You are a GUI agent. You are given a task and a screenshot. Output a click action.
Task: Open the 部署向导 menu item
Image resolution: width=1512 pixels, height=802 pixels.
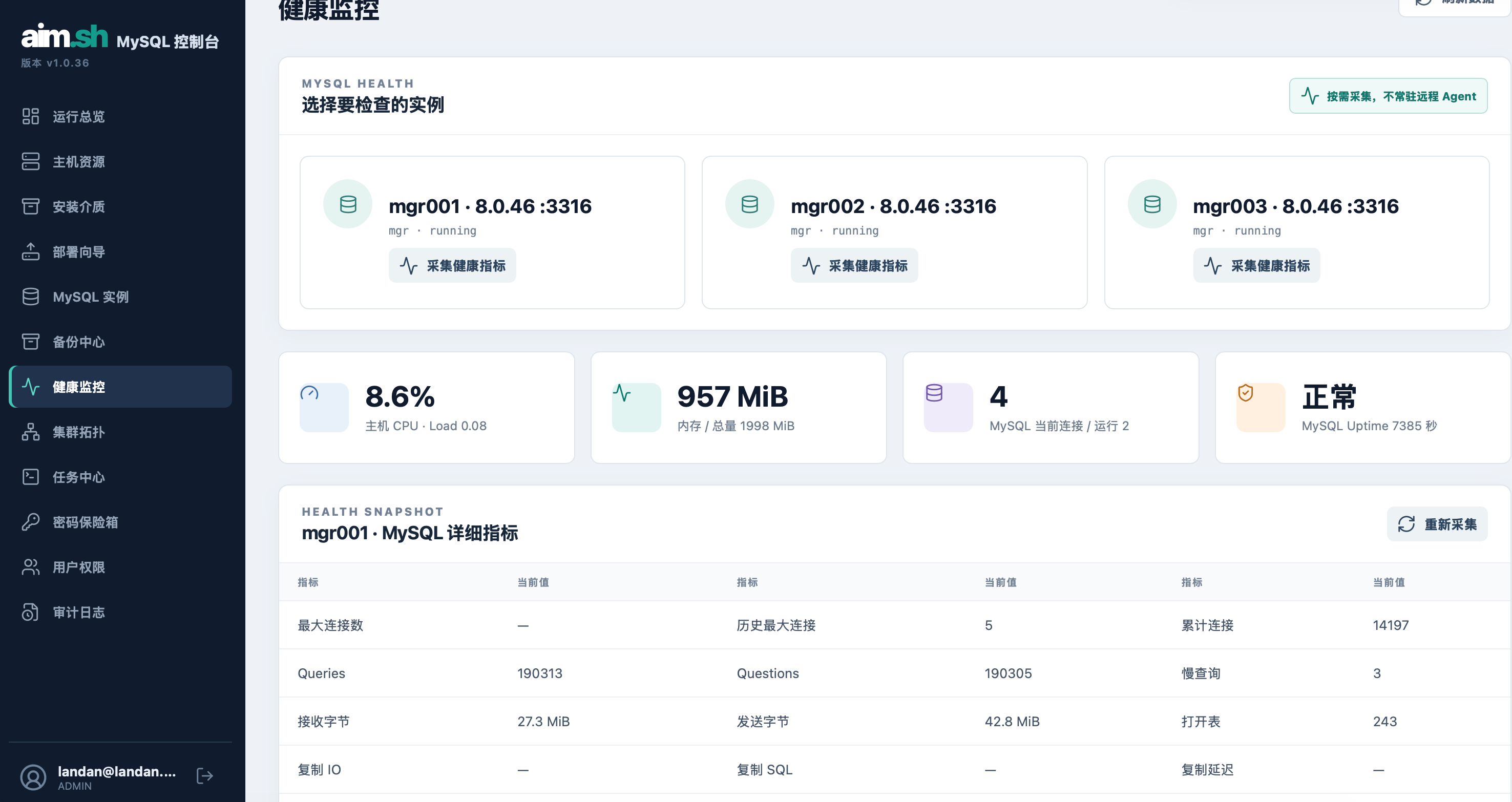(120, 251)
